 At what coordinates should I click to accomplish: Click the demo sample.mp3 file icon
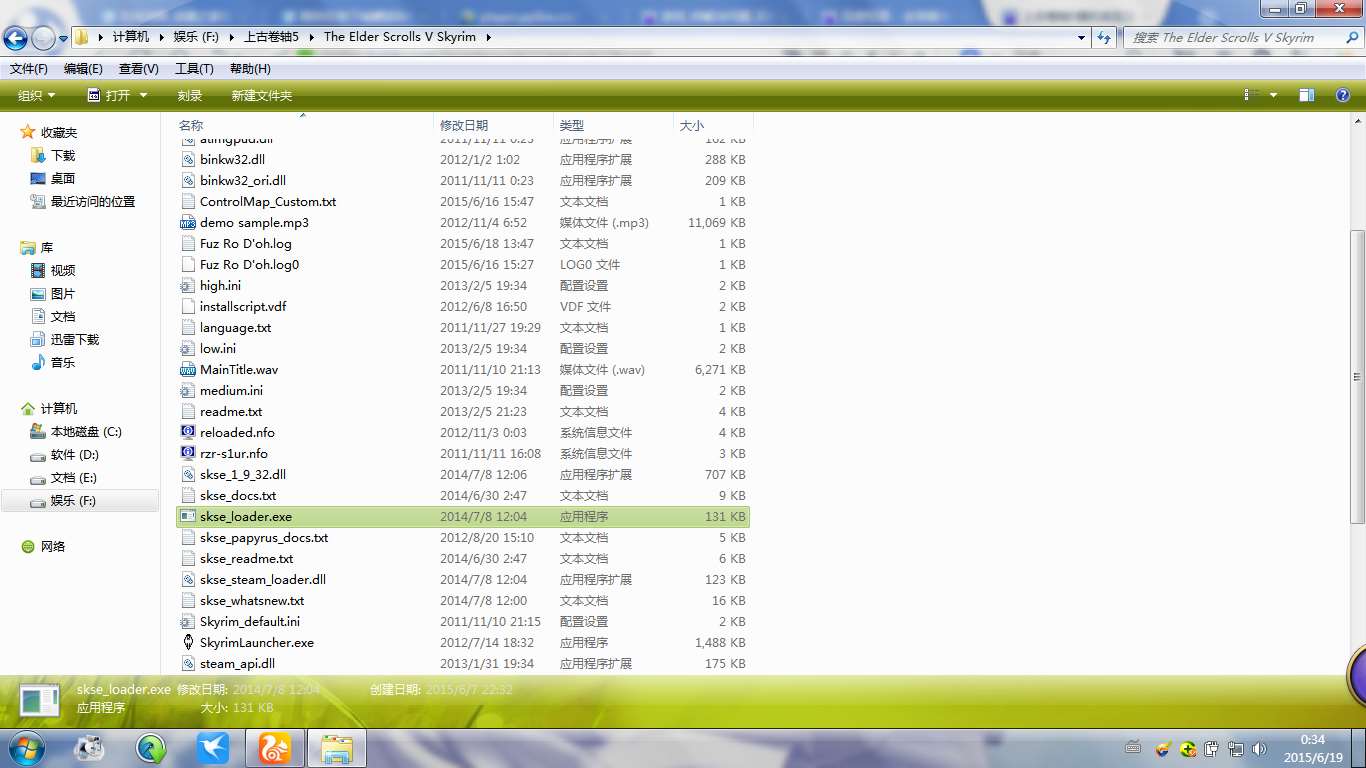pos(188,223)
